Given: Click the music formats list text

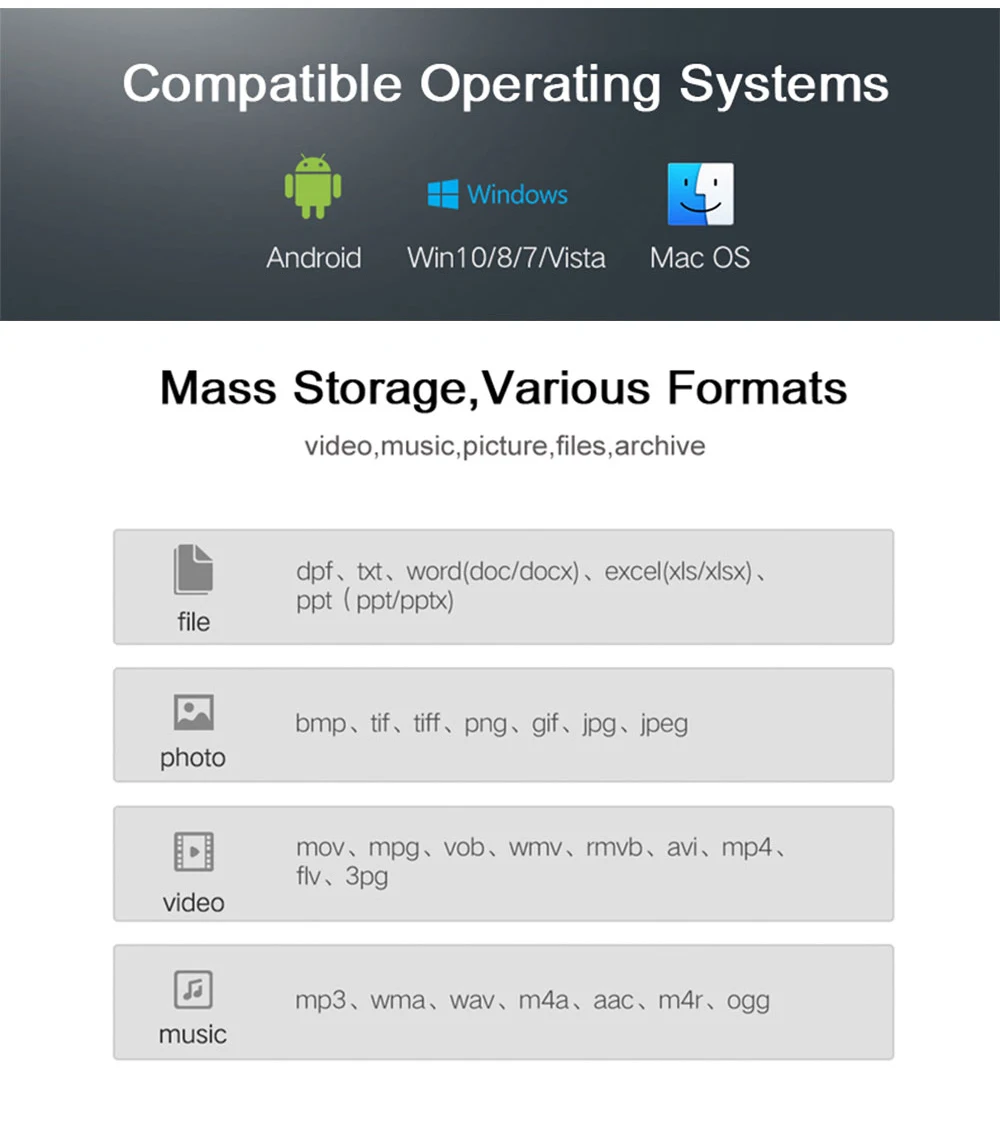Looking at the screenshot, I should point(532,1001).
